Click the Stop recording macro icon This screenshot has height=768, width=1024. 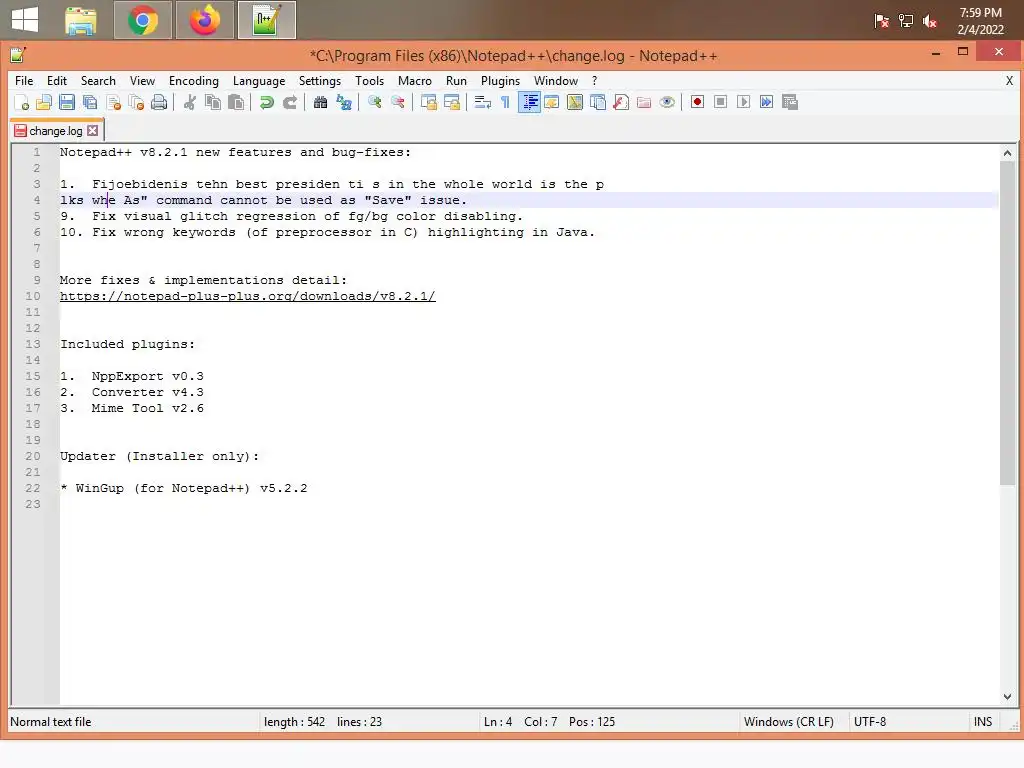(720, 102)
